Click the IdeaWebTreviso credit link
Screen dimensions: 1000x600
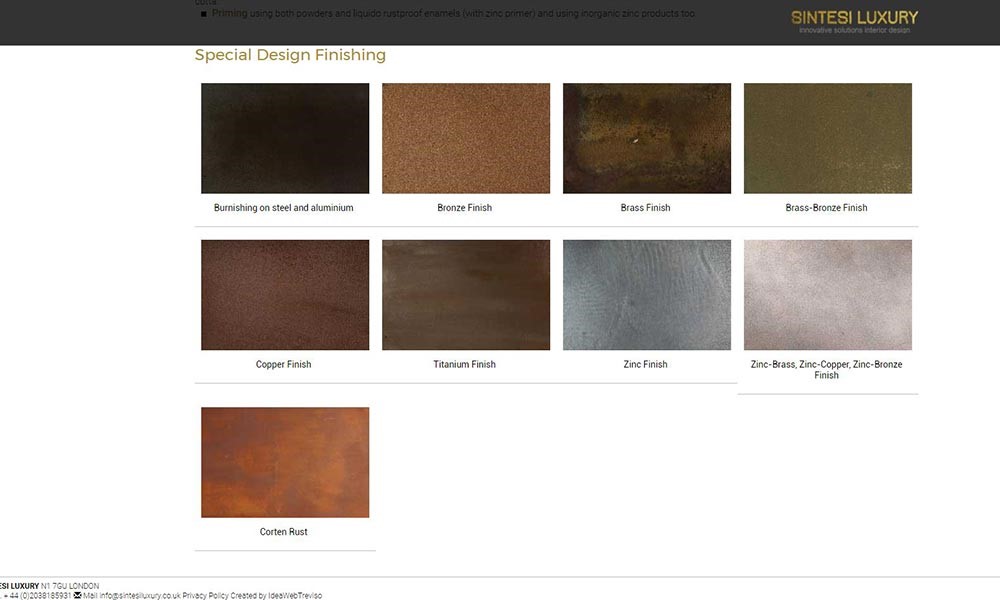(295, 596)
